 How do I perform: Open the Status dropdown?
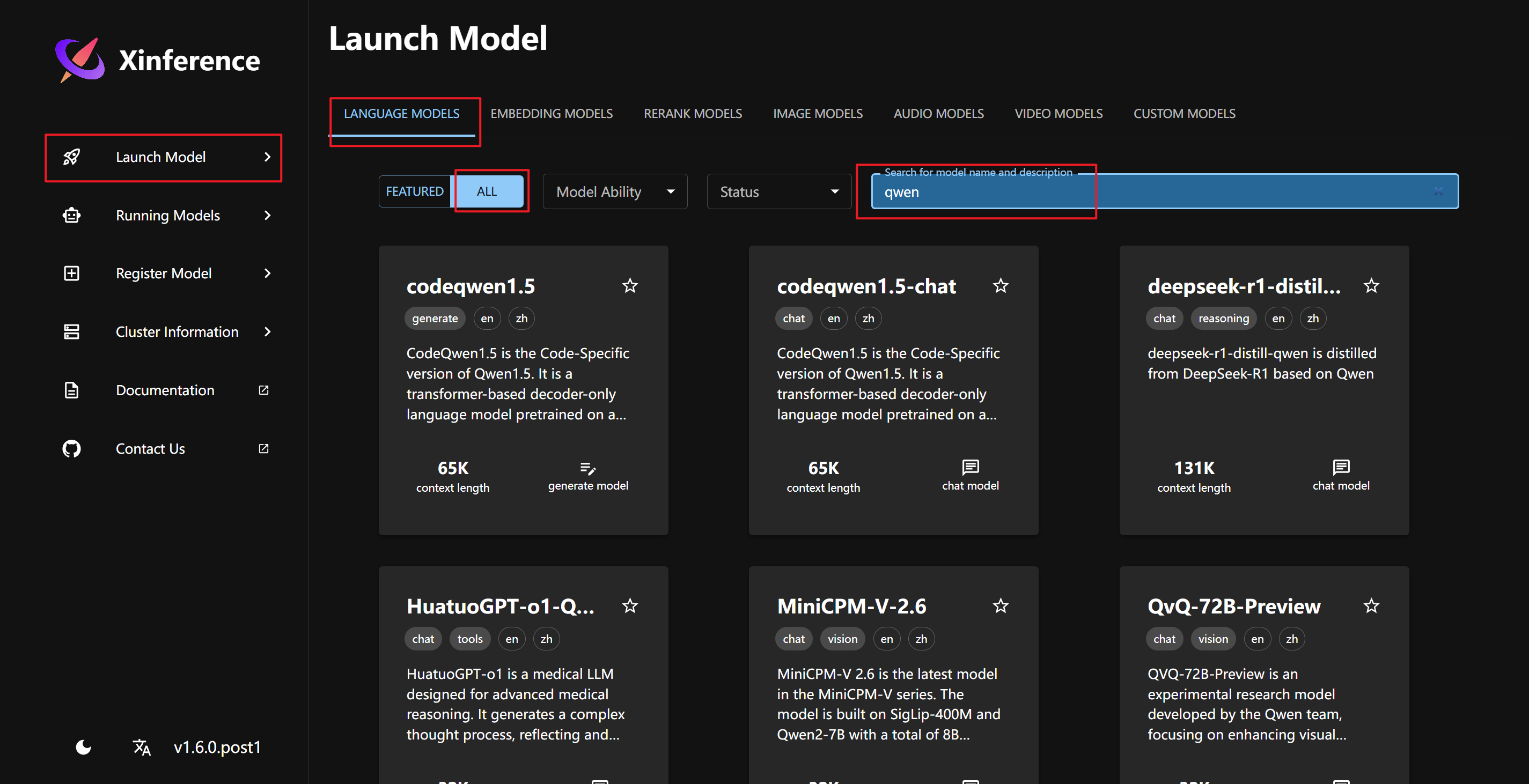tap(779, 191)
